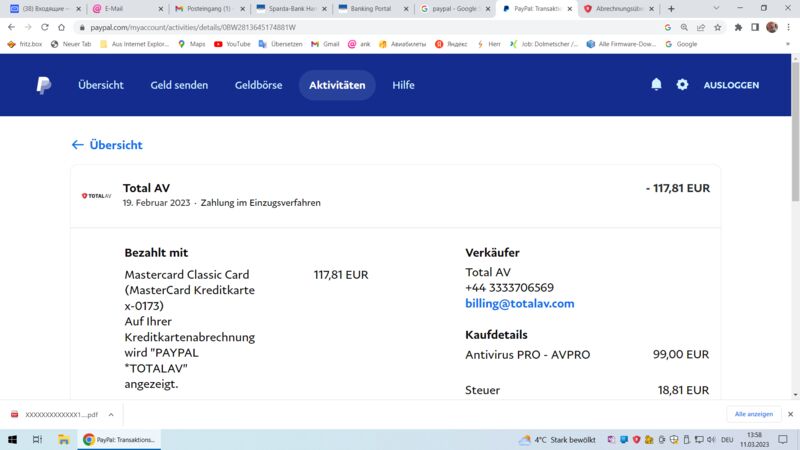Click the PayPal Chrome taskbar button
The image size is (800, 450).
tap(119, 439)
